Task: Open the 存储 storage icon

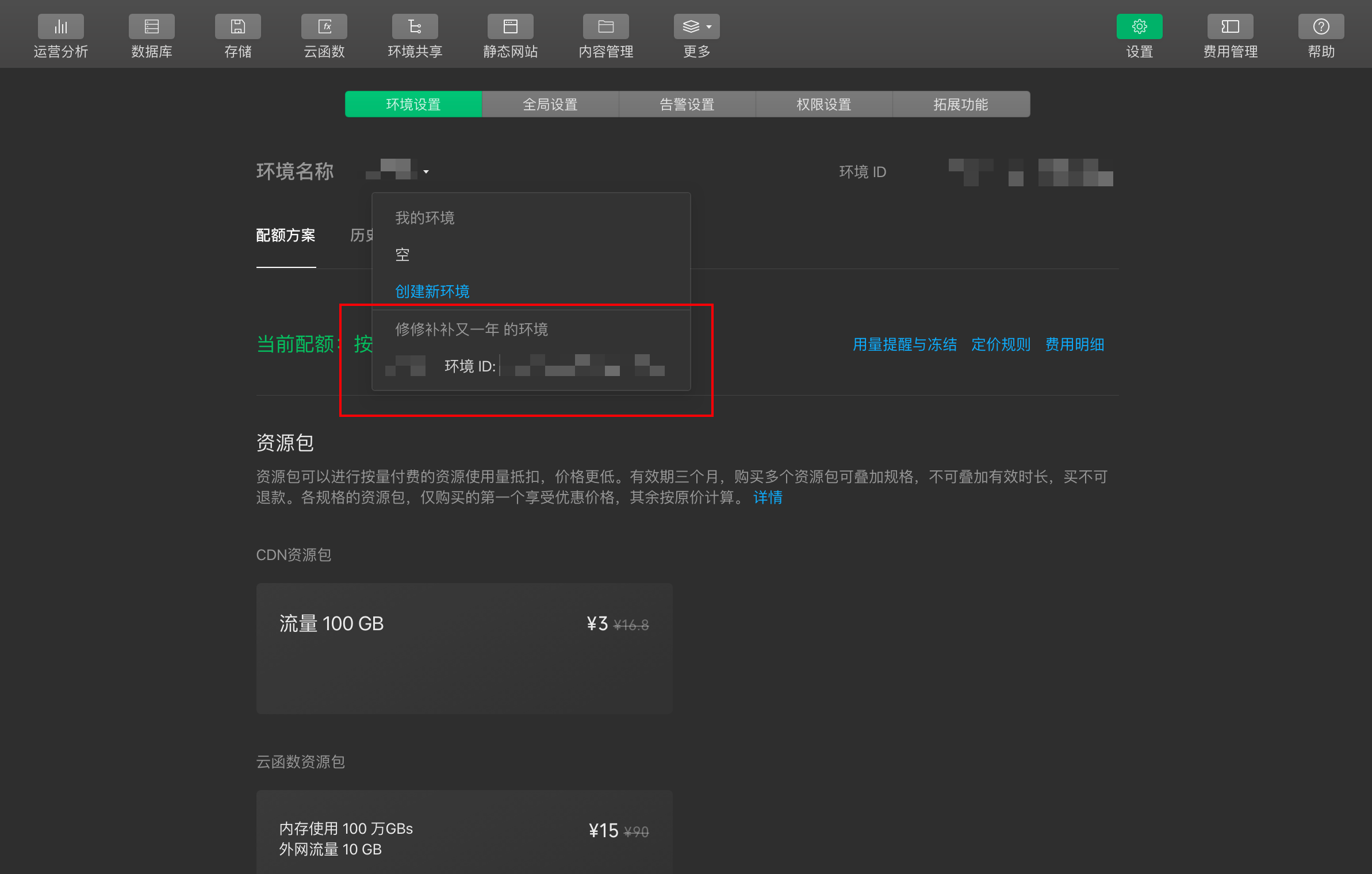Action: (237, 27)
